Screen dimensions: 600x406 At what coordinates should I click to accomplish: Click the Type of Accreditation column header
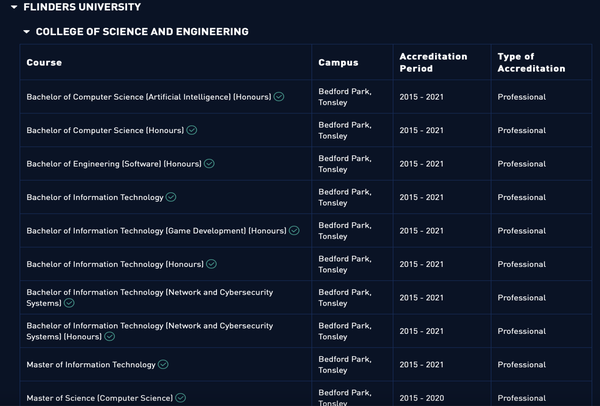click(x=531, y=63)
